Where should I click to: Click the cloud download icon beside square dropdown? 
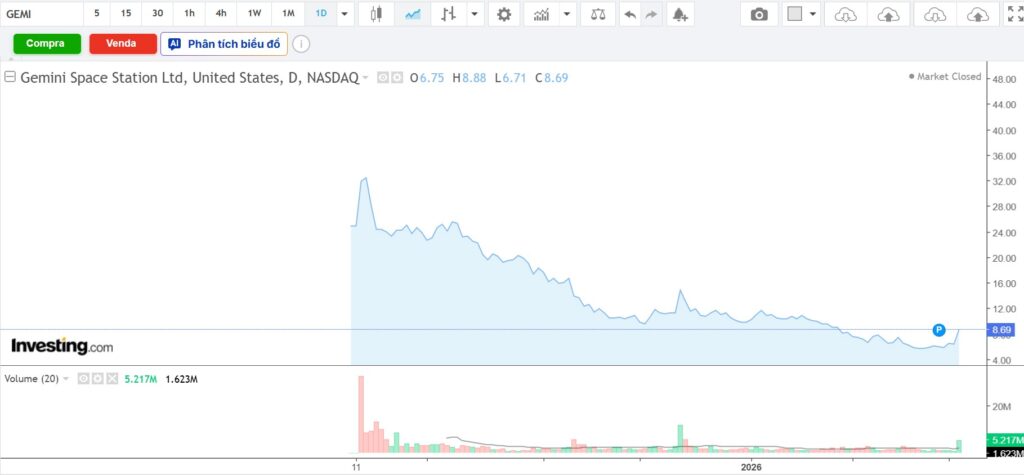point(846,14)
